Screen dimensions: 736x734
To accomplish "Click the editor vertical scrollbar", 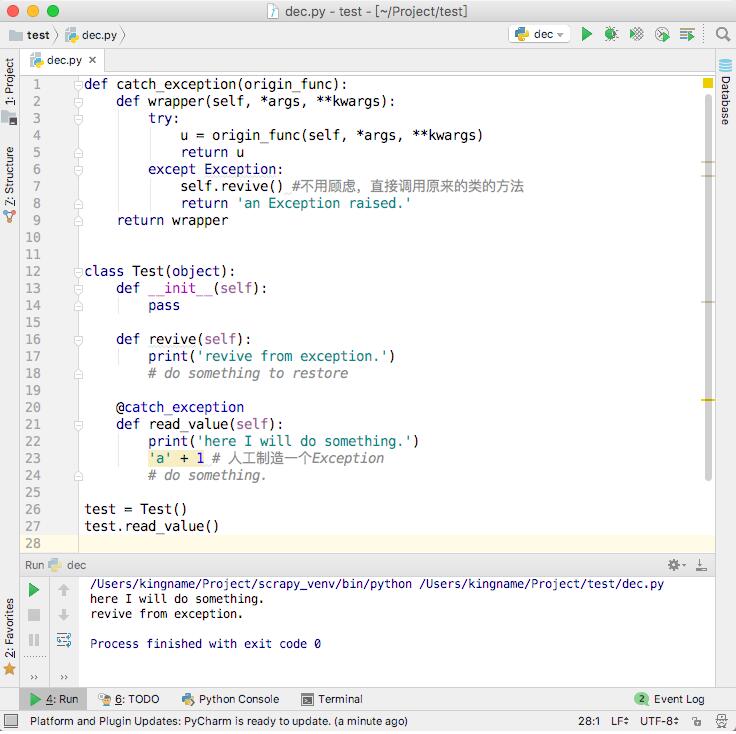I will [x=708, y=288].
